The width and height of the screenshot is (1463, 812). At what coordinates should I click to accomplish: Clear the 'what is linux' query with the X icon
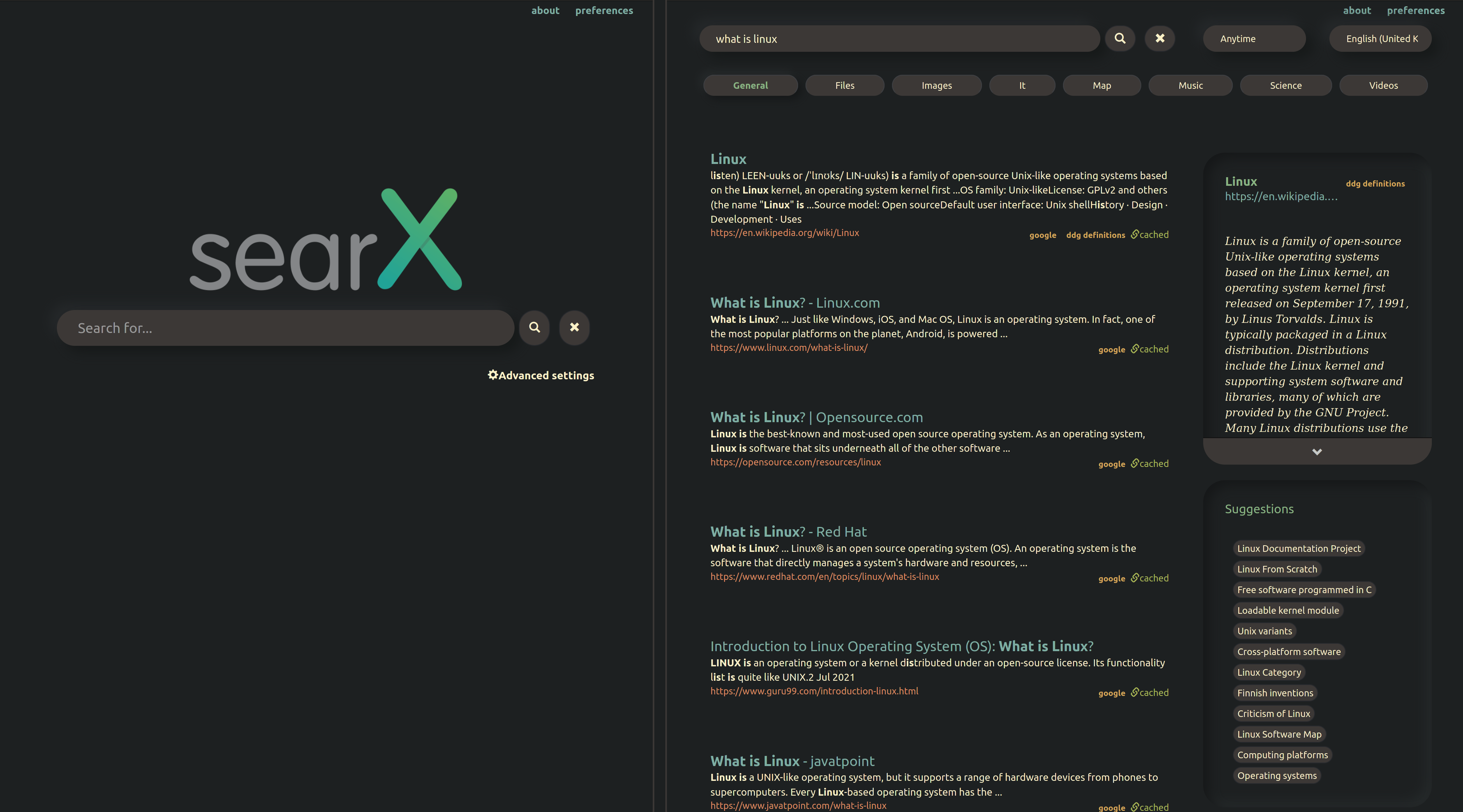click(x=1160, y=39)
